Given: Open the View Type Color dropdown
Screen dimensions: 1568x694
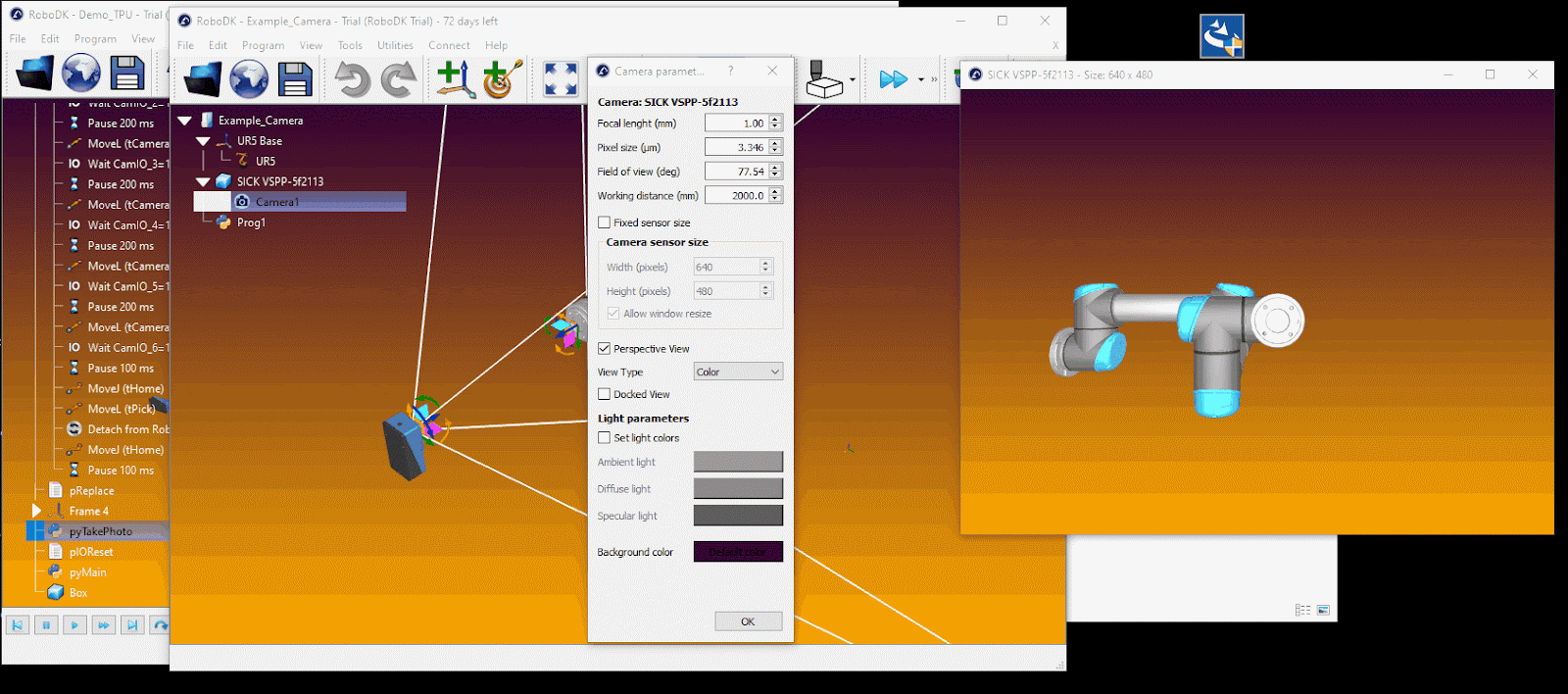Looking at the screenshot, I should [738, 372].
